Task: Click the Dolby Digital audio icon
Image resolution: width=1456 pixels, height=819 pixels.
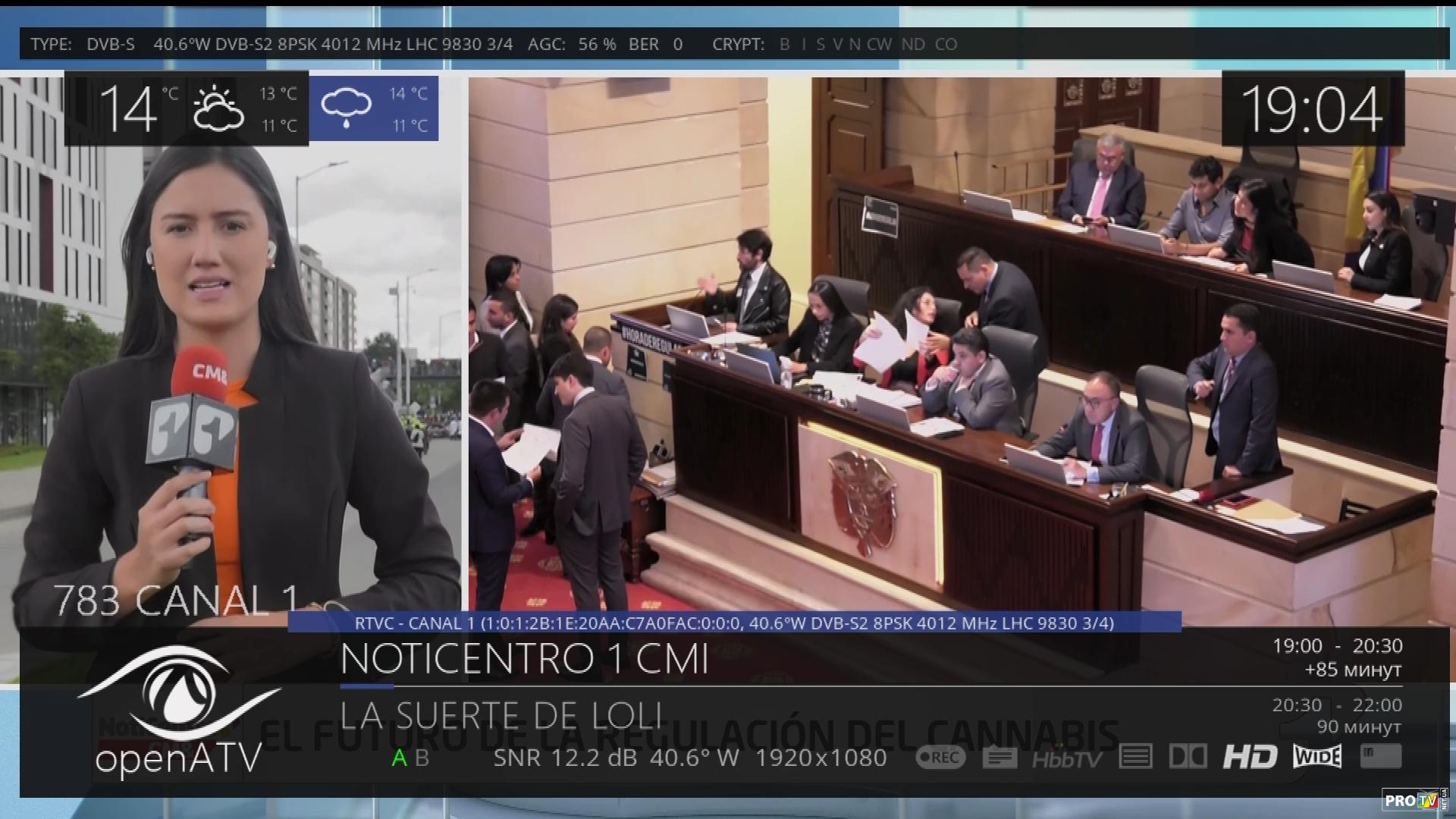Action: click(x=1188, y=757)
